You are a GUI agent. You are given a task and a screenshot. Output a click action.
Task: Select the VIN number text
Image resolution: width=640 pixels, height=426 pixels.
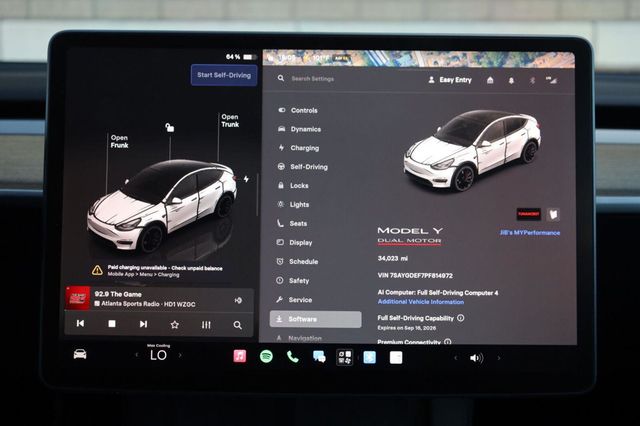pos(415,275)
